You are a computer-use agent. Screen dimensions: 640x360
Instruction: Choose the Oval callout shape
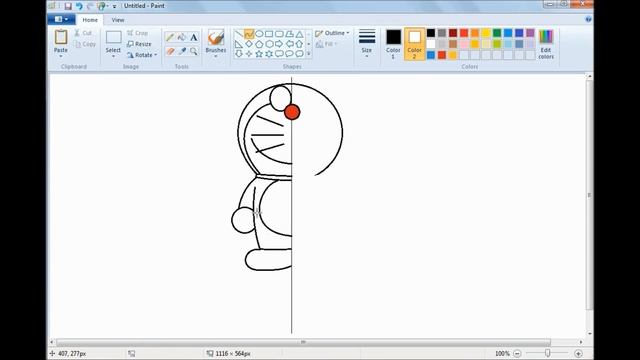289,53
